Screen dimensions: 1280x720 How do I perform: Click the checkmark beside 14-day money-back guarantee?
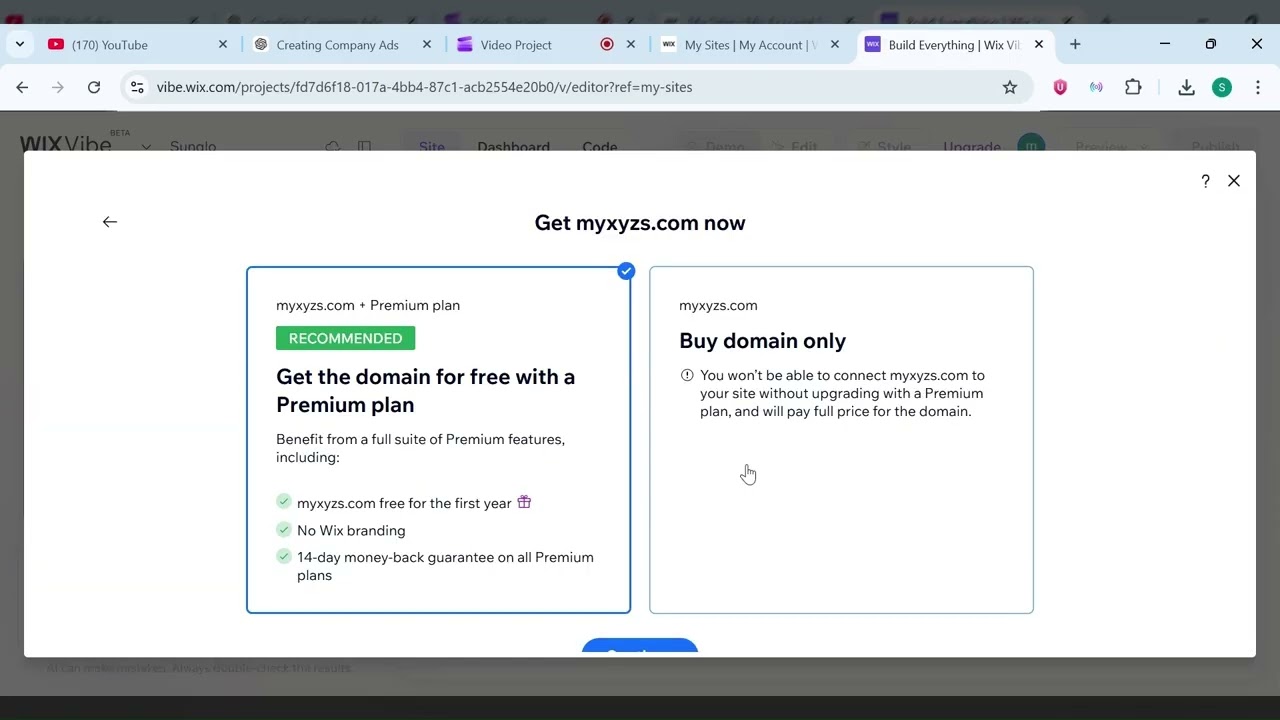click(284, 556)
